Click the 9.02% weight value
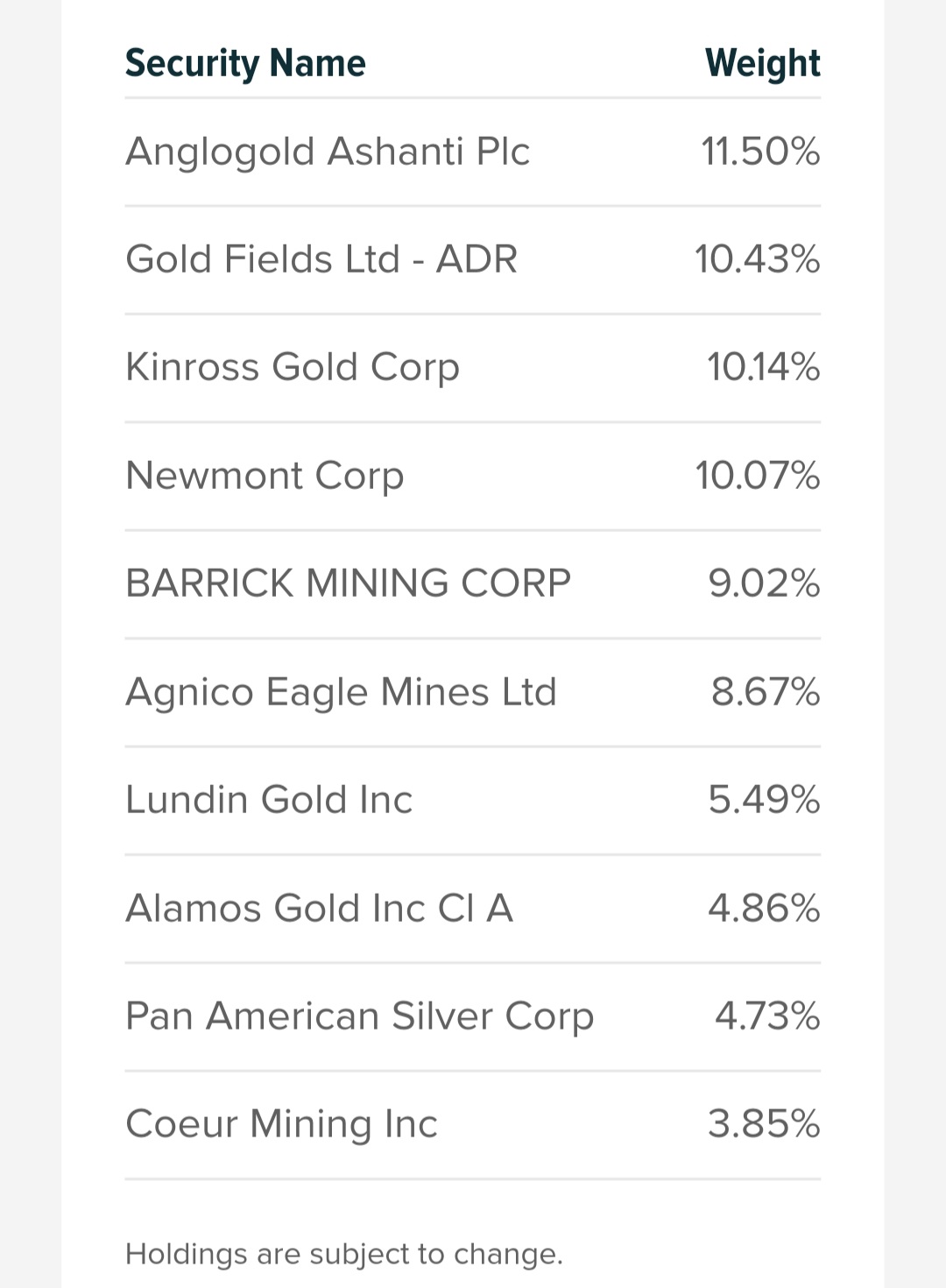Screen dimensions: 946x1288 [x=765, y=584]
